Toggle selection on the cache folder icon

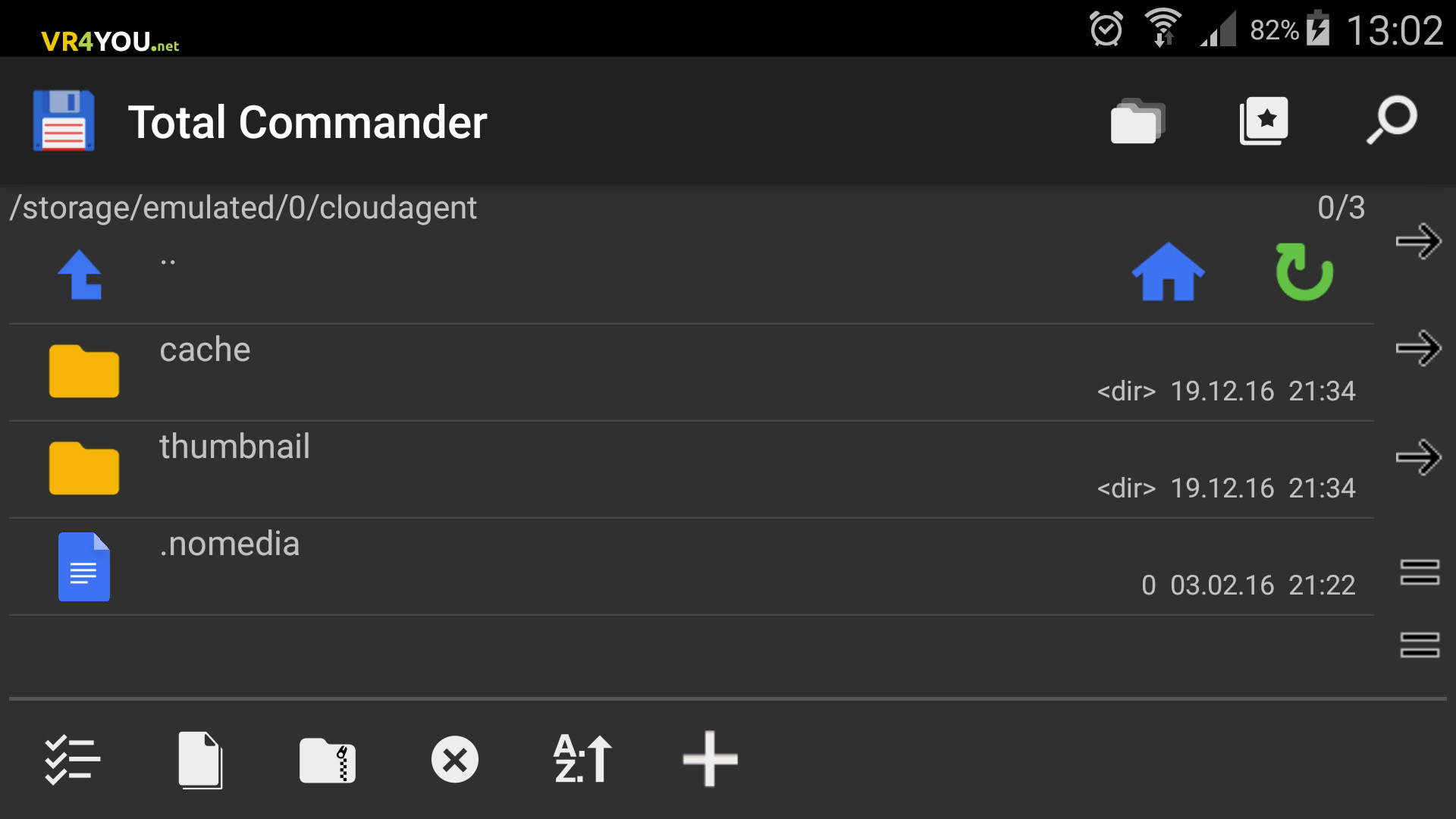(x=84, y=372)
